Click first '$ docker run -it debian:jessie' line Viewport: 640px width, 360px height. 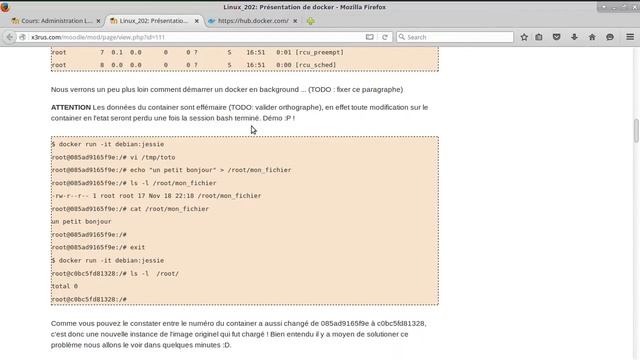(x=108, y=144)
